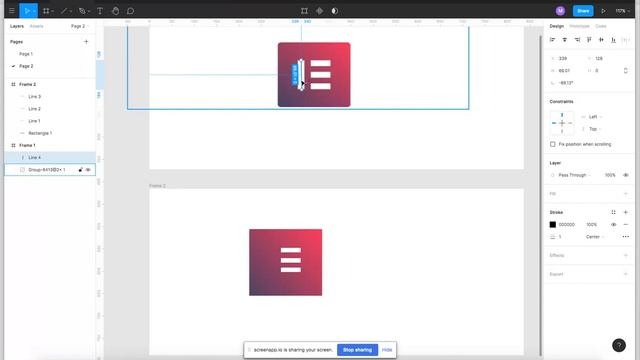The width and height of the screenshot is (640, 360).
Task: Enable Fix position when scrolling checkbox
Action: [x=553, y=144]
